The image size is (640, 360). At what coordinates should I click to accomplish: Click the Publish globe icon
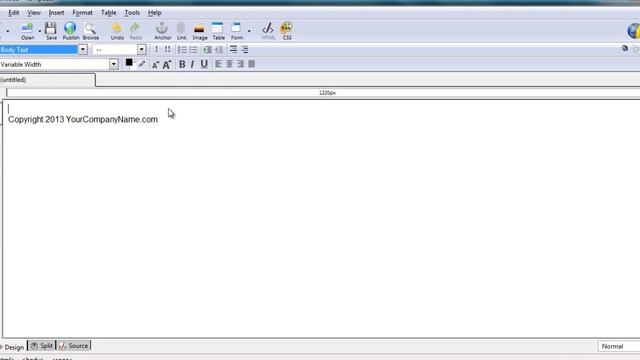click(71, 31)
